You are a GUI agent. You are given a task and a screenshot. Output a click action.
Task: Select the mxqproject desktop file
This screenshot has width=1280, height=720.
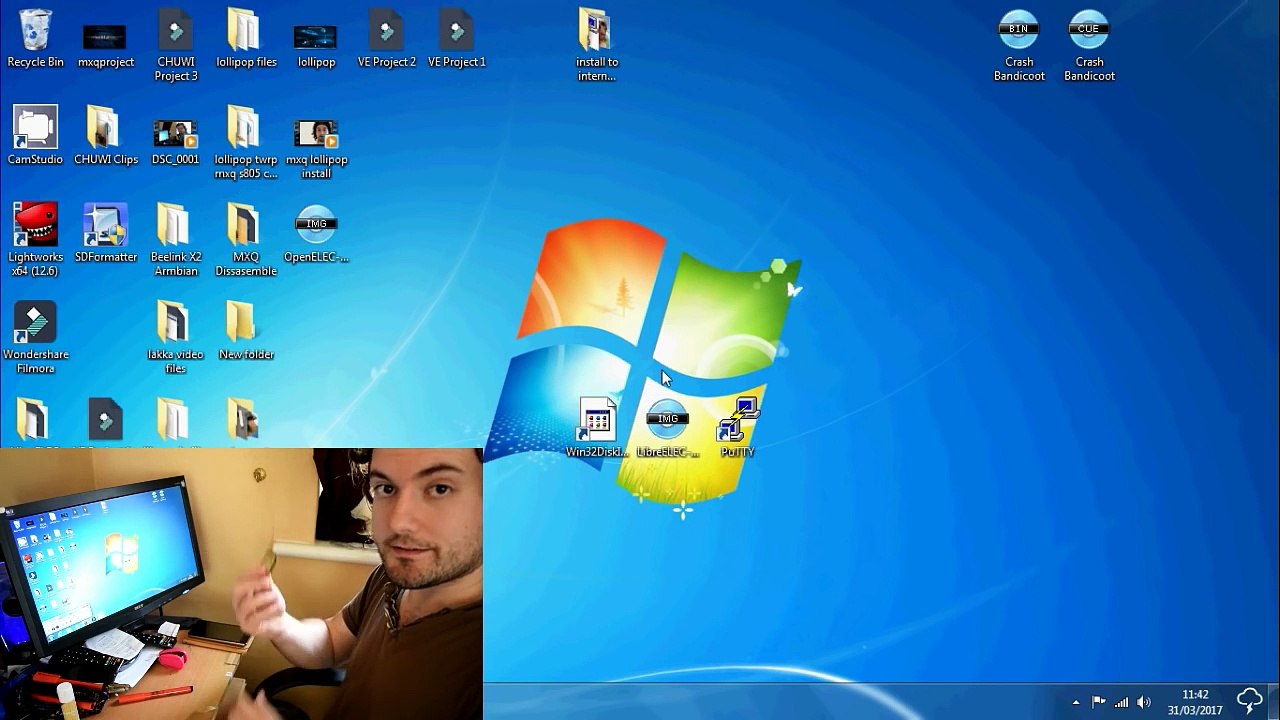pyautogui.click(x=105, y=45)
